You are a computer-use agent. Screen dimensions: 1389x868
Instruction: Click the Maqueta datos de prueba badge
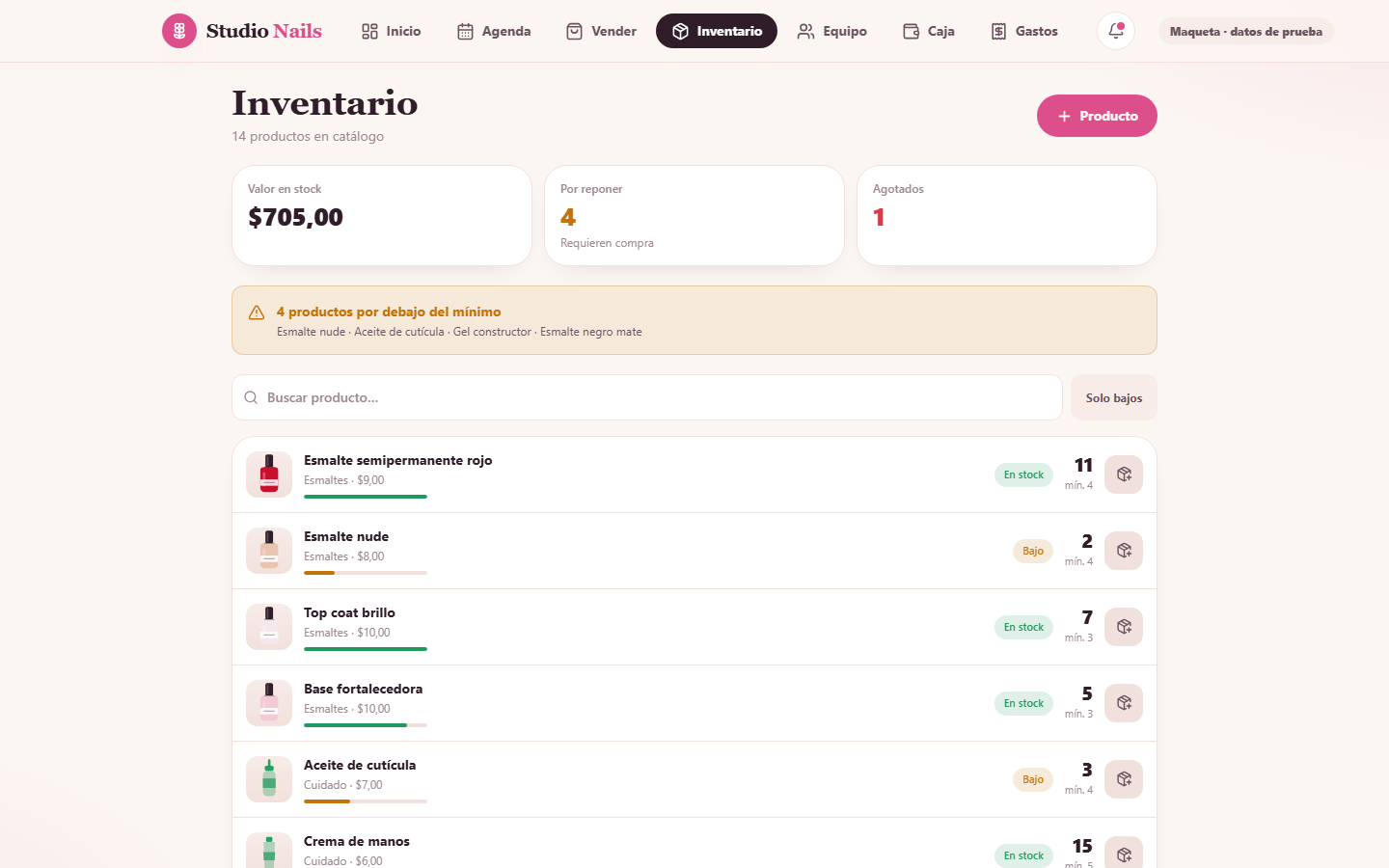click(1246, 31)
